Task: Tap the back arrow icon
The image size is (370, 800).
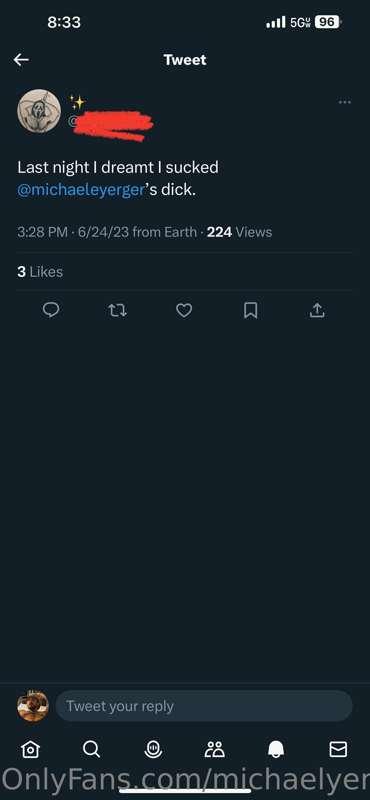Action: [21, 60]
